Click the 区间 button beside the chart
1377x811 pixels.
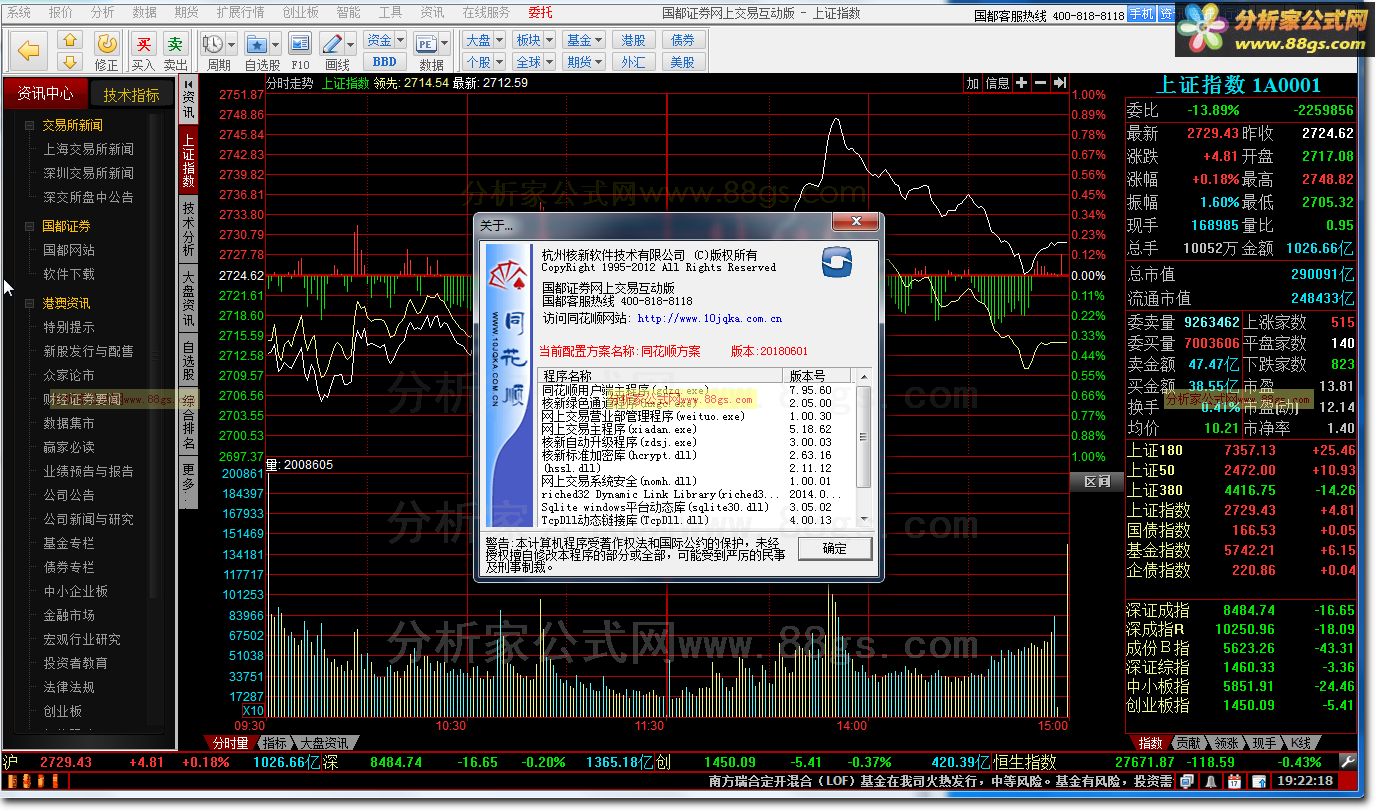1097,482
